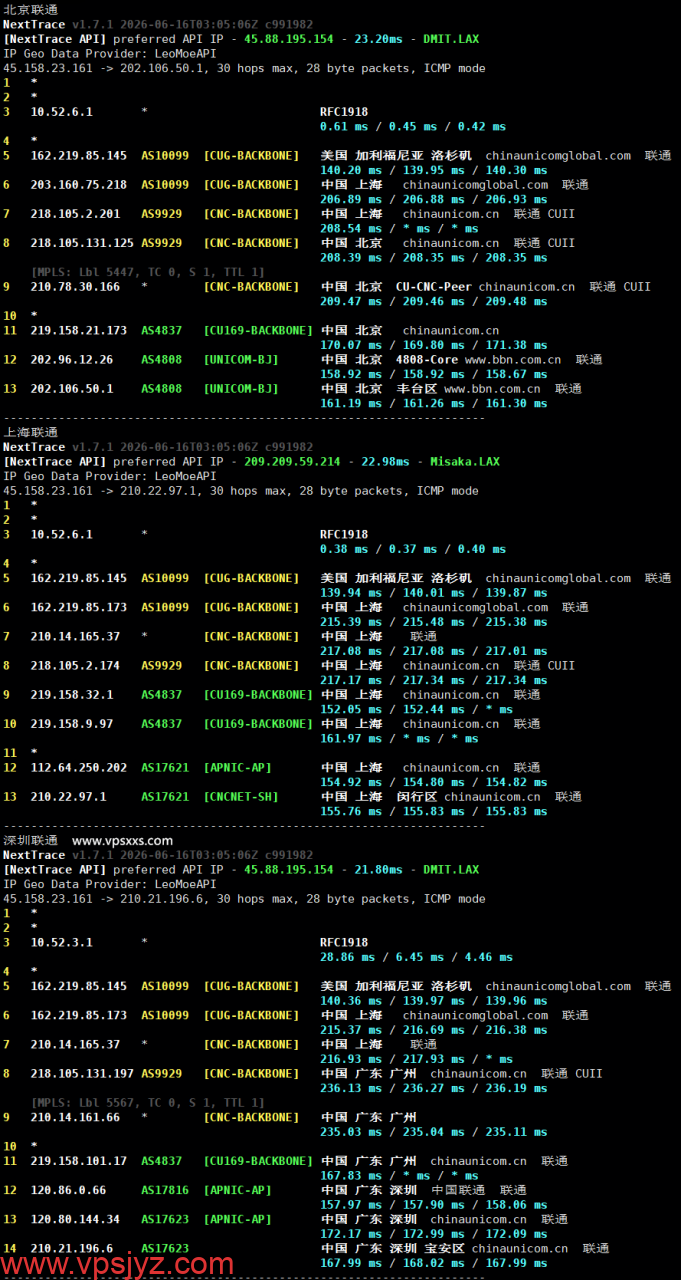Click the [CNCNET-SH] network tag

(241, 797)
